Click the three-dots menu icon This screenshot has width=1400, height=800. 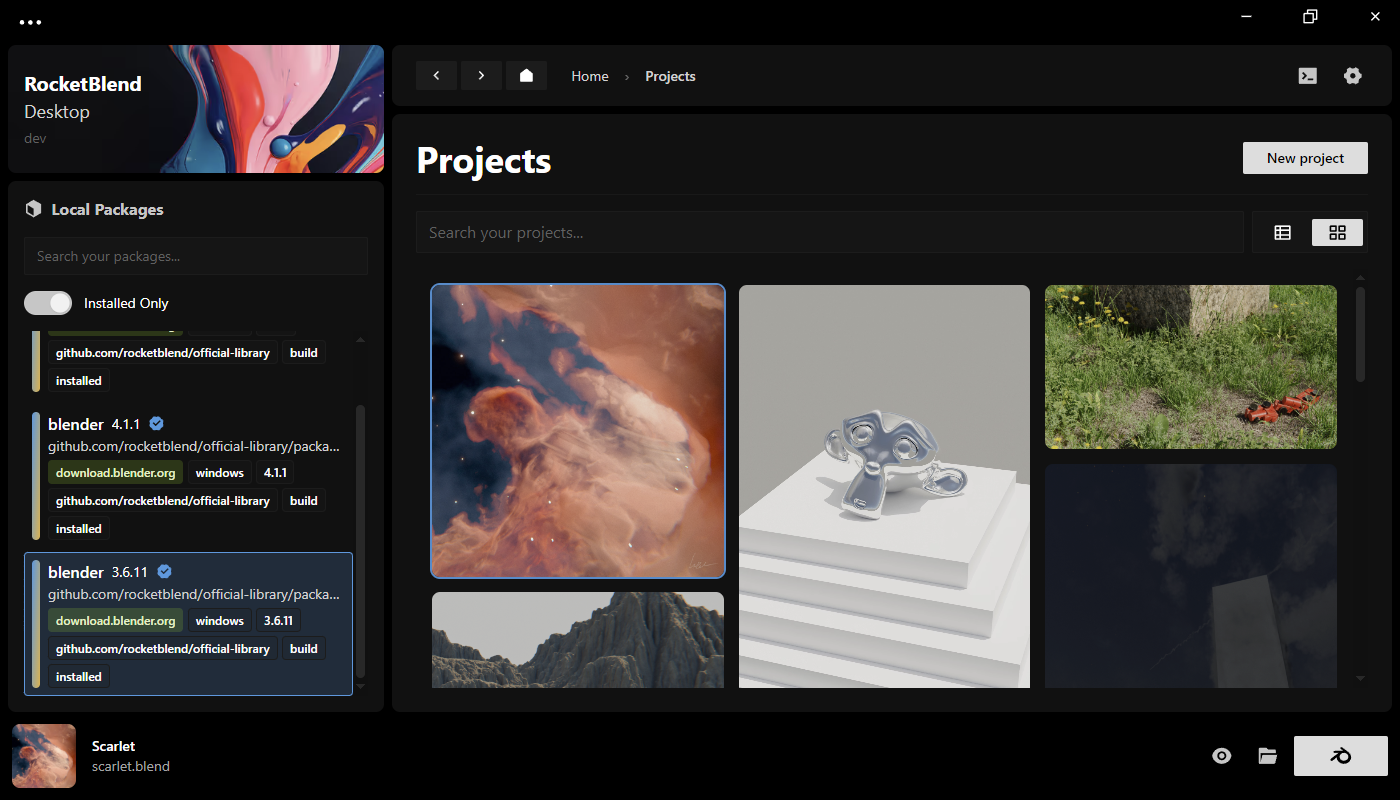tap(31, 22)
